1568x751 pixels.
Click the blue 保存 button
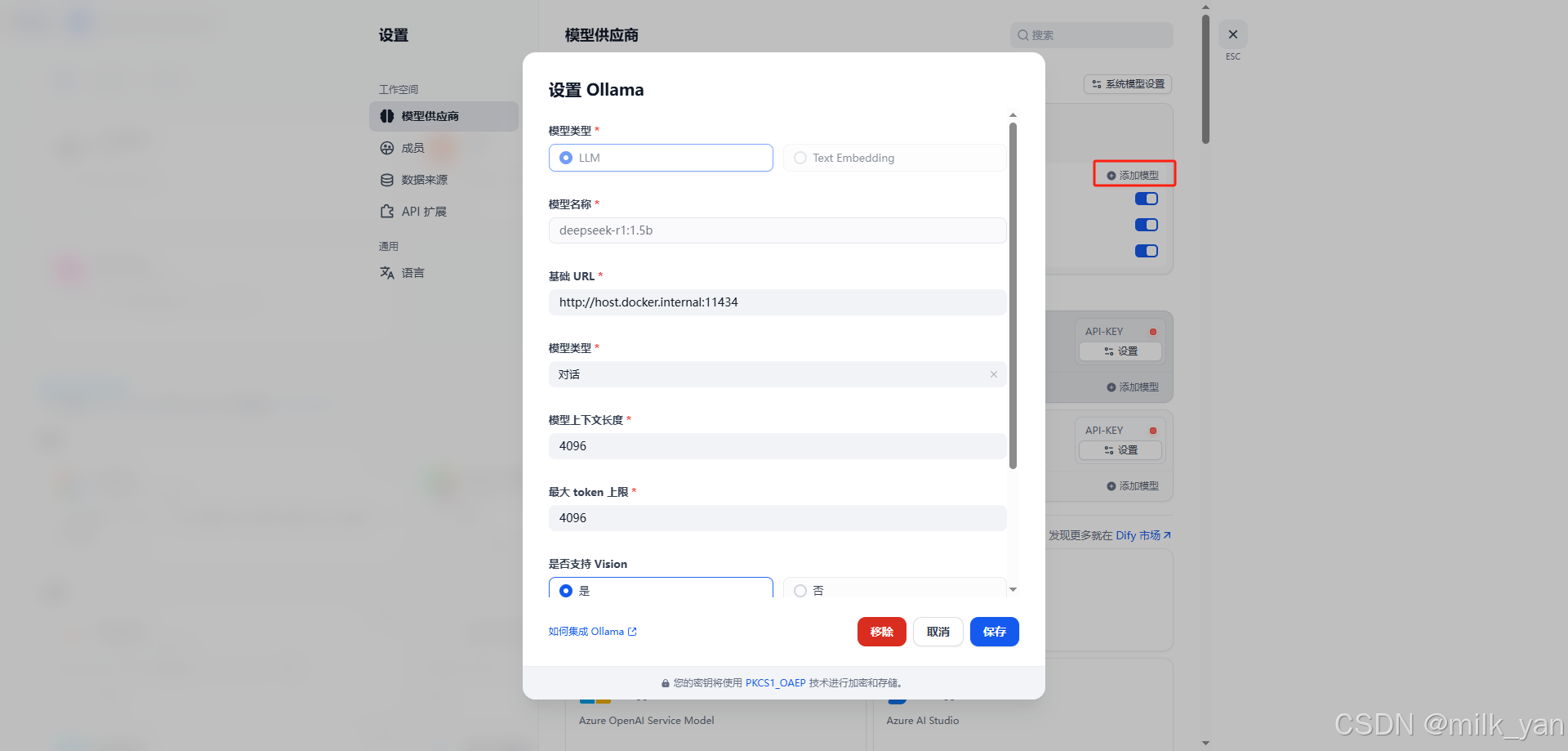pyautogui.click(x=995, y=632)
